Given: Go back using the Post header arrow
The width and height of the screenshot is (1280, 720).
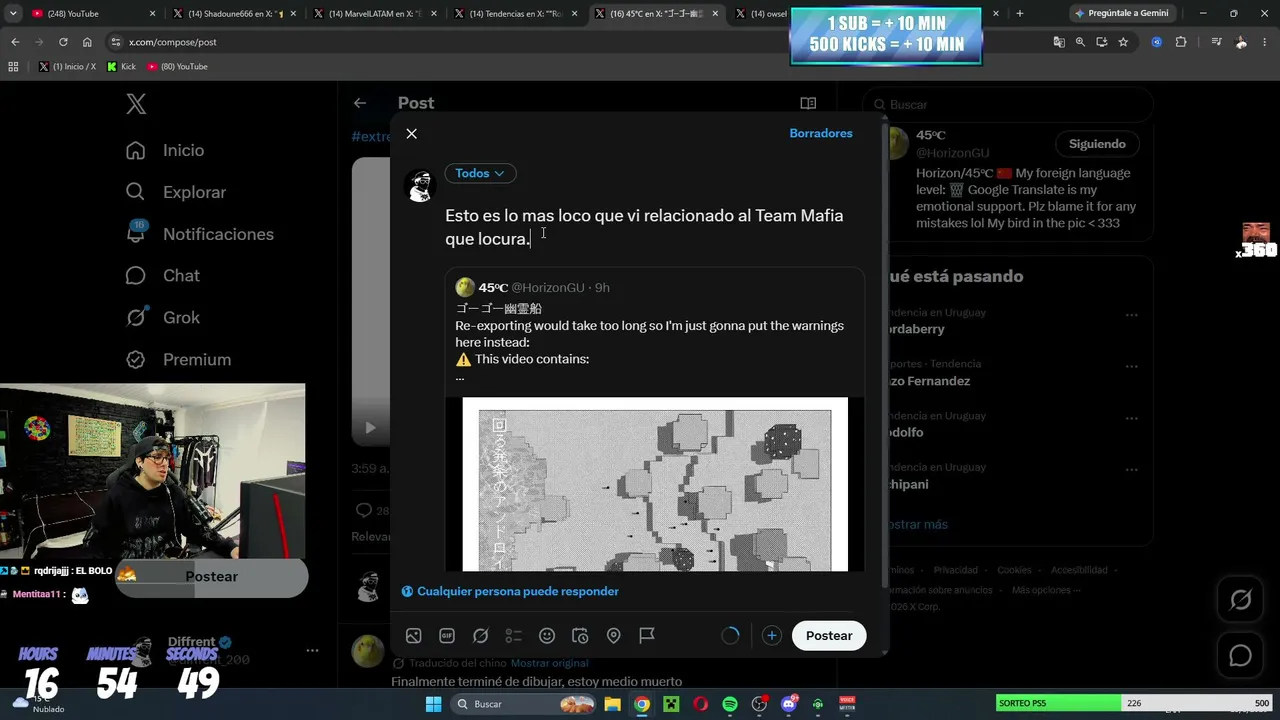Looking at the screenshot, I should pos(360,103).
